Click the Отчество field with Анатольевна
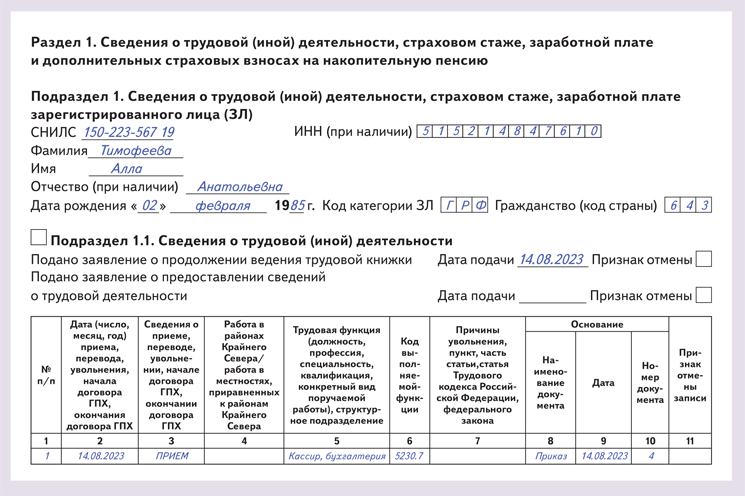The image size is (745, 496). pyautogui.click(x=241, y=187)
